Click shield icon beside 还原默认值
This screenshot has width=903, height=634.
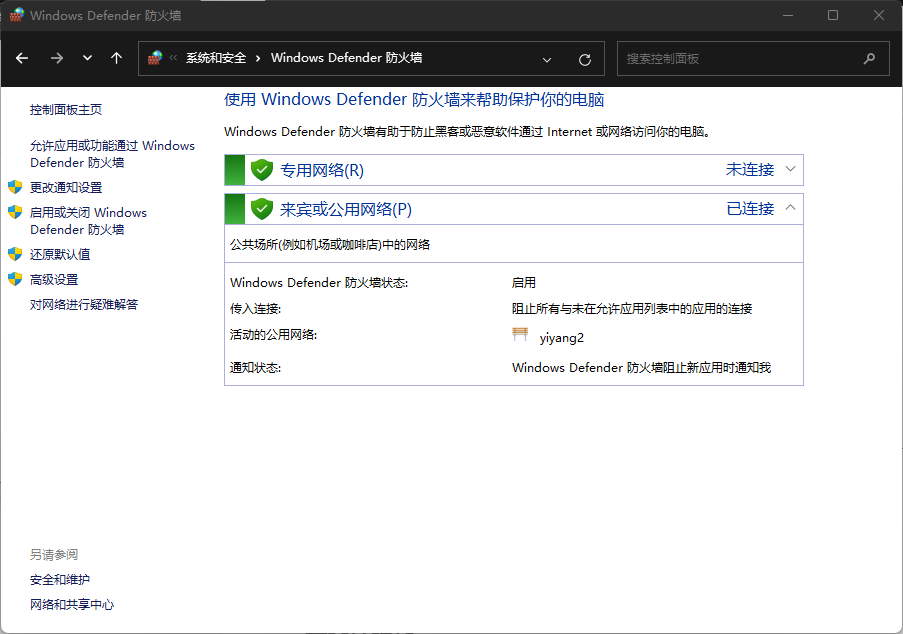pos(15,253)
